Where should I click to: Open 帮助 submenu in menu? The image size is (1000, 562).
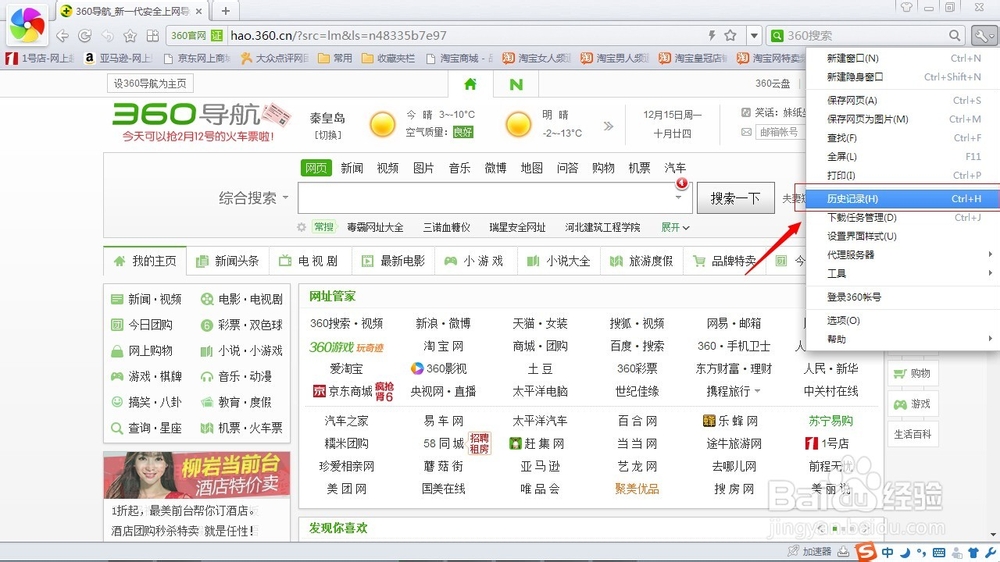coord(903,339)
